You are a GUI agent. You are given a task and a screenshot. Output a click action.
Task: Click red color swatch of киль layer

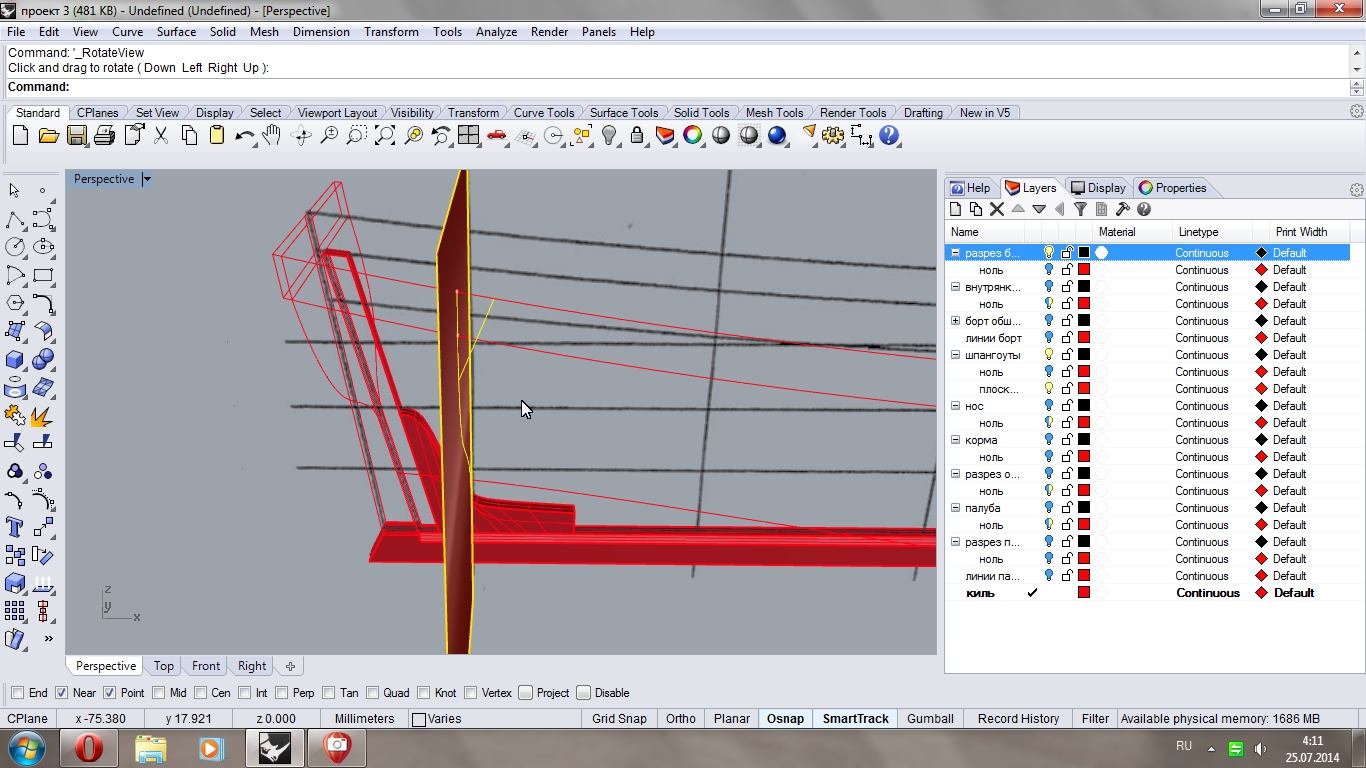pyautogui.click(x=1083, y=593)
